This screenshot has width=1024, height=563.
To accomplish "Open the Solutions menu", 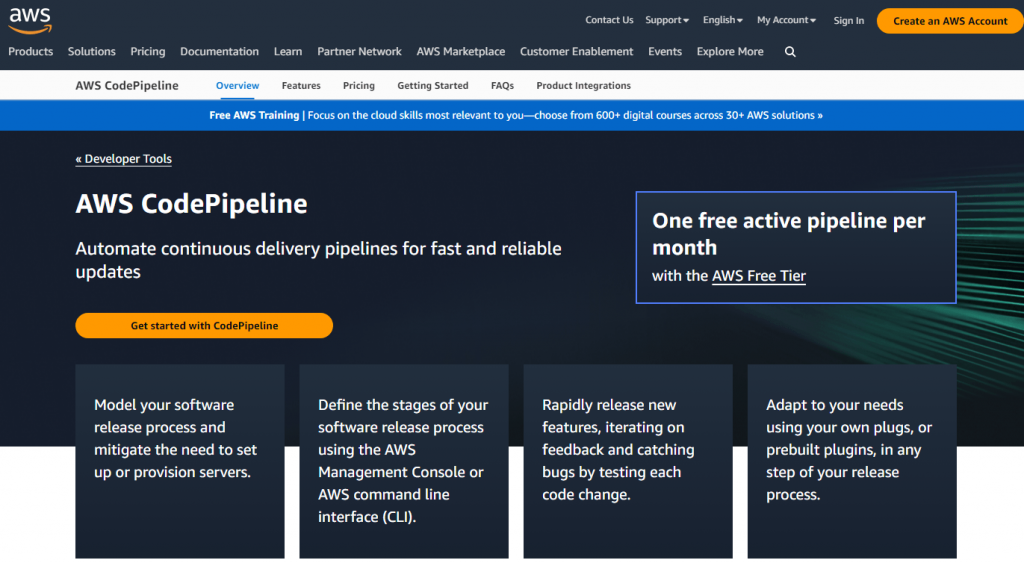I will coord(91,52).
